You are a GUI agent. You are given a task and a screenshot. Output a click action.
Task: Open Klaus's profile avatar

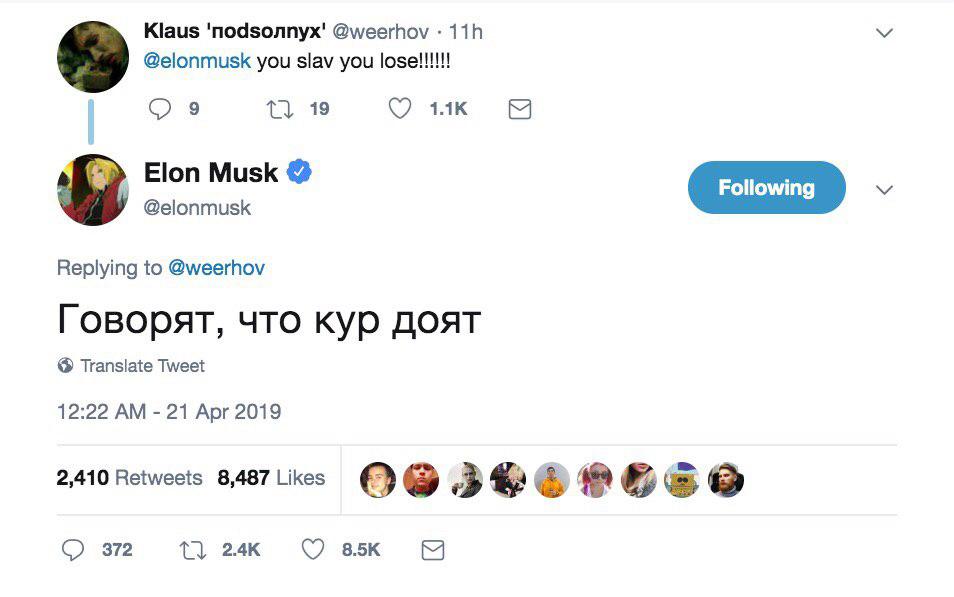pyautogui.click(x=93, y=56)
